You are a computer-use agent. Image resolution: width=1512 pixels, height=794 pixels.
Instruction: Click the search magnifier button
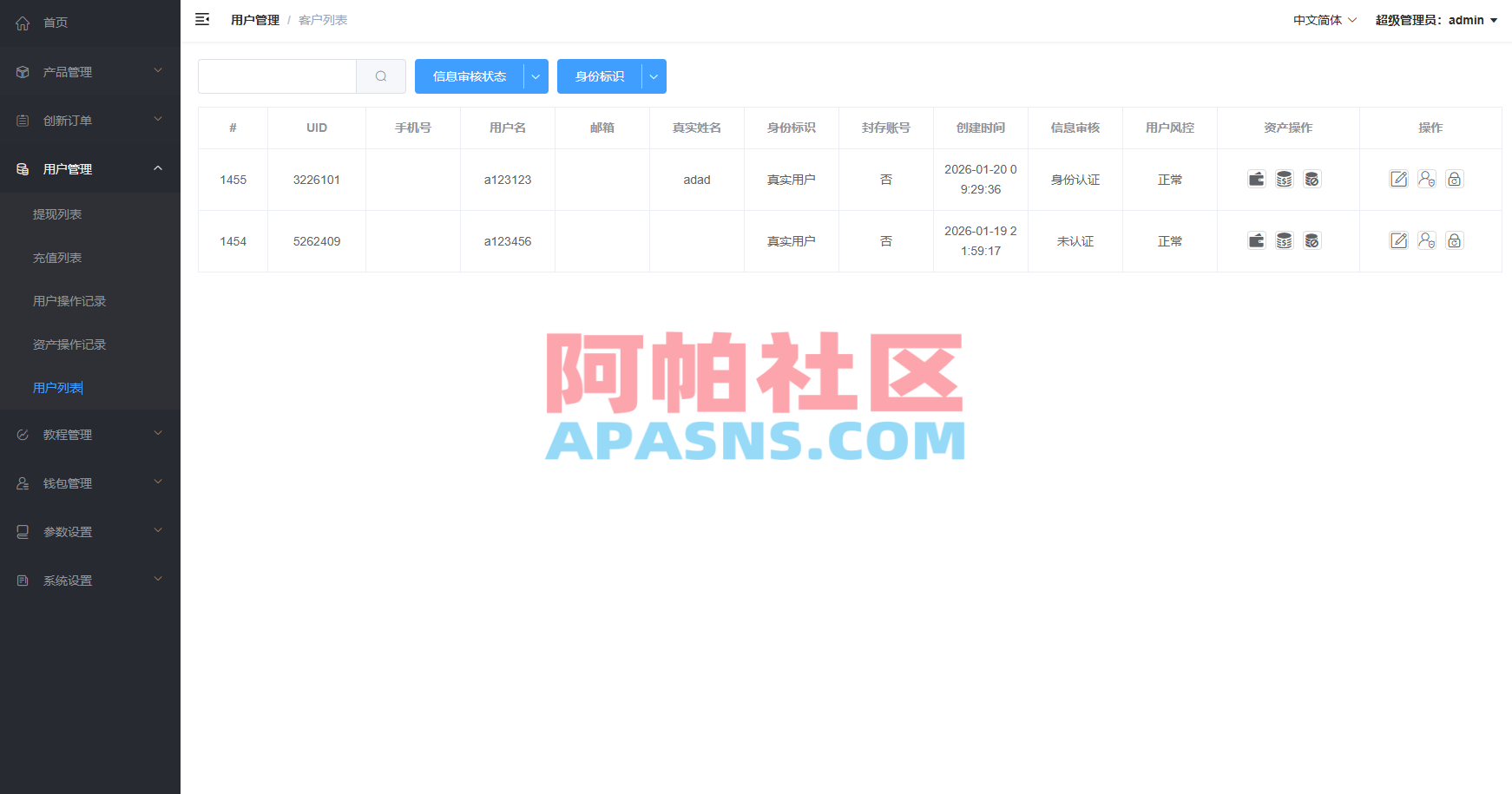[x=381, y=76]
